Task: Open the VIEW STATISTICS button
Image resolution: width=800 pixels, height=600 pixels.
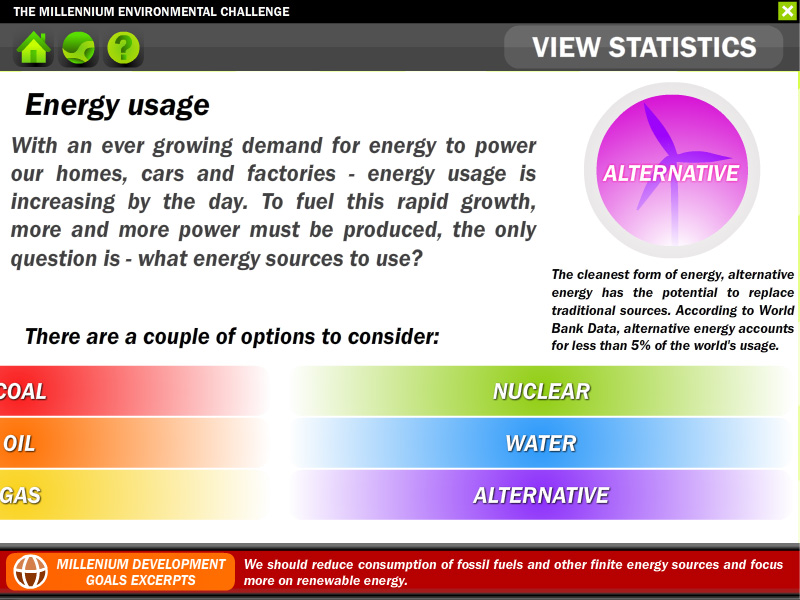Action: point(643,47)
